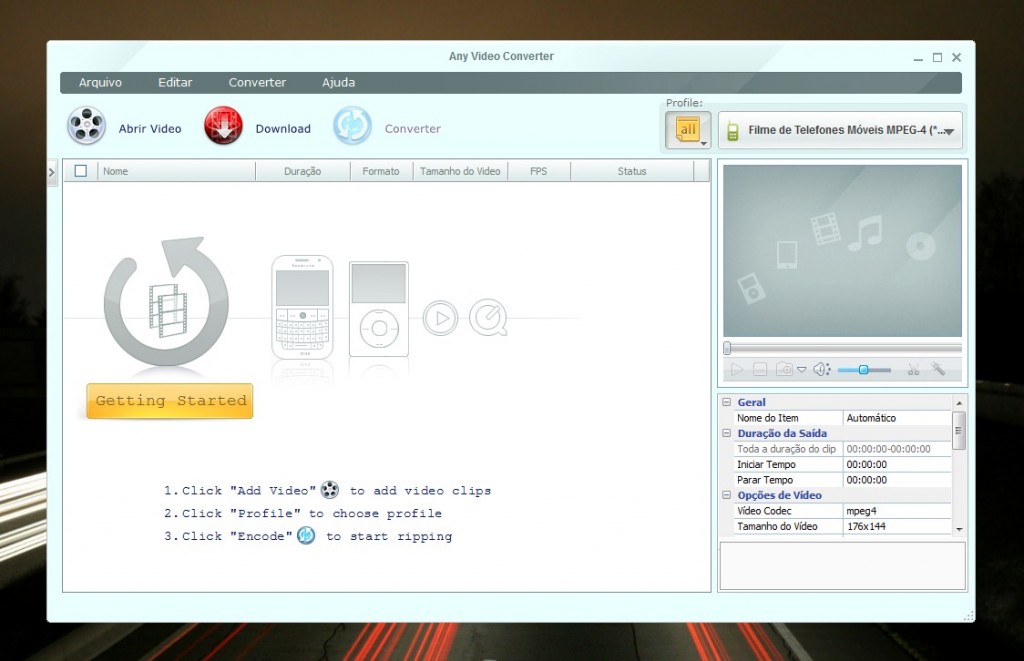Click the properties panel scrollbar thumb
Image resolution: width=1024 pixels, height=661 pixels.
(x=959, y=430)
